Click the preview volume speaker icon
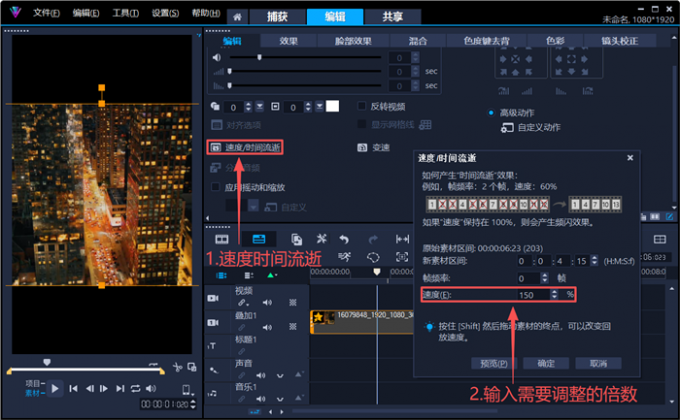This screenshot has width=680, height=420. pyautogui.click(x=151, y=388)
